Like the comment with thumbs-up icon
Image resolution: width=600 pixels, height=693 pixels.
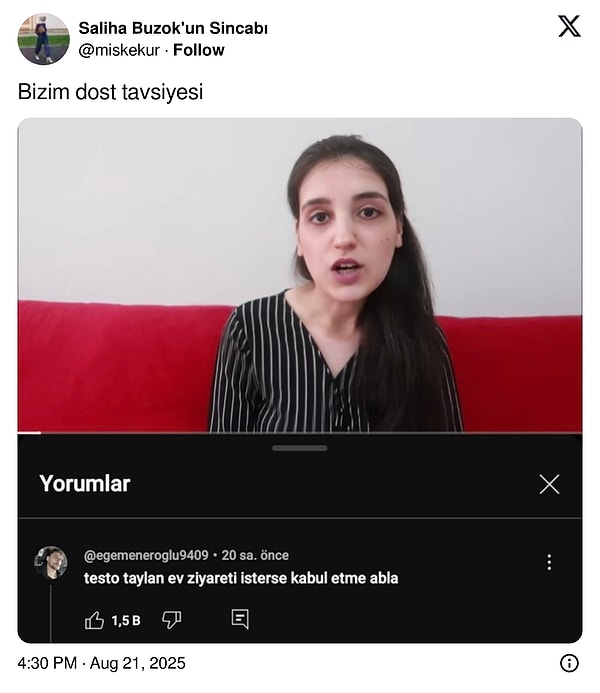click(x=94, y=620)
